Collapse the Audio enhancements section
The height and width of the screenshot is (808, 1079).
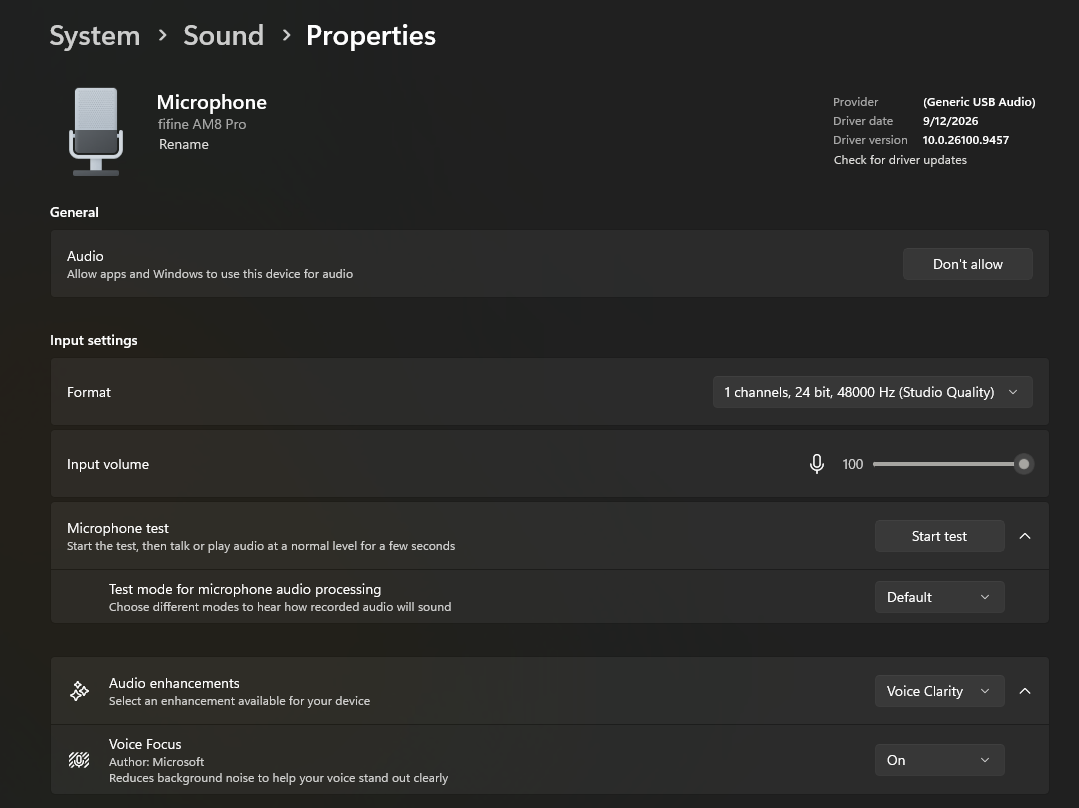point(1025,691)
